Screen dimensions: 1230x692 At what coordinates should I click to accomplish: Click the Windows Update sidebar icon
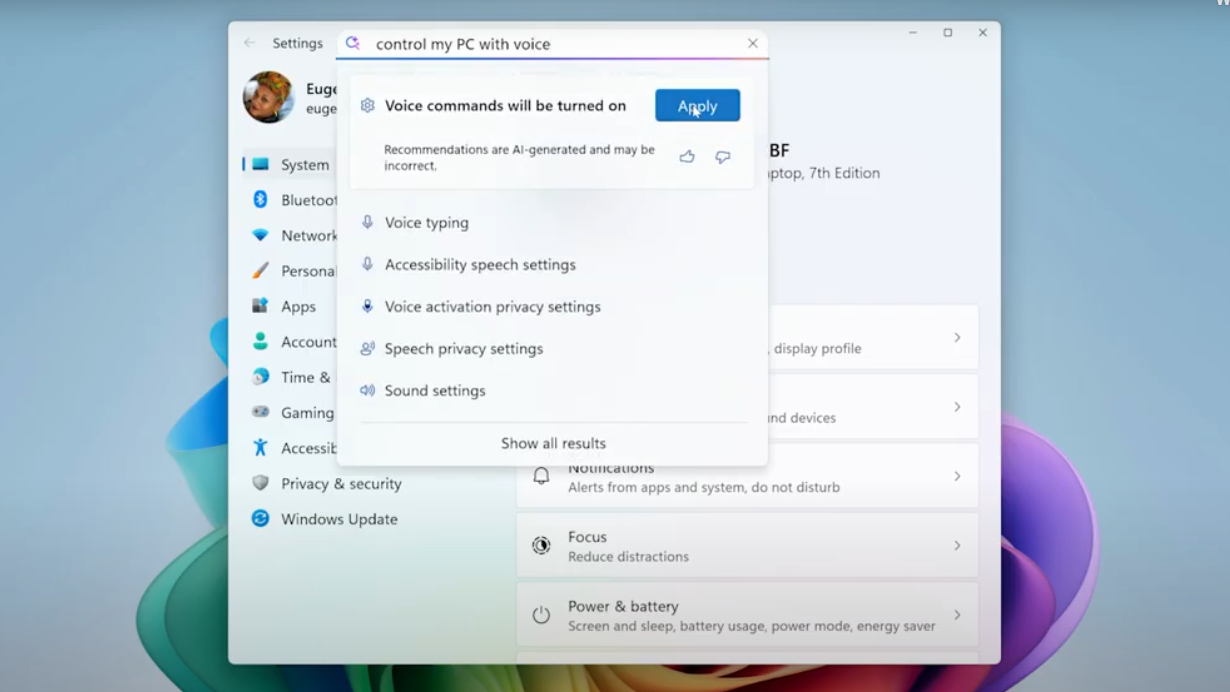coord(260,519)
